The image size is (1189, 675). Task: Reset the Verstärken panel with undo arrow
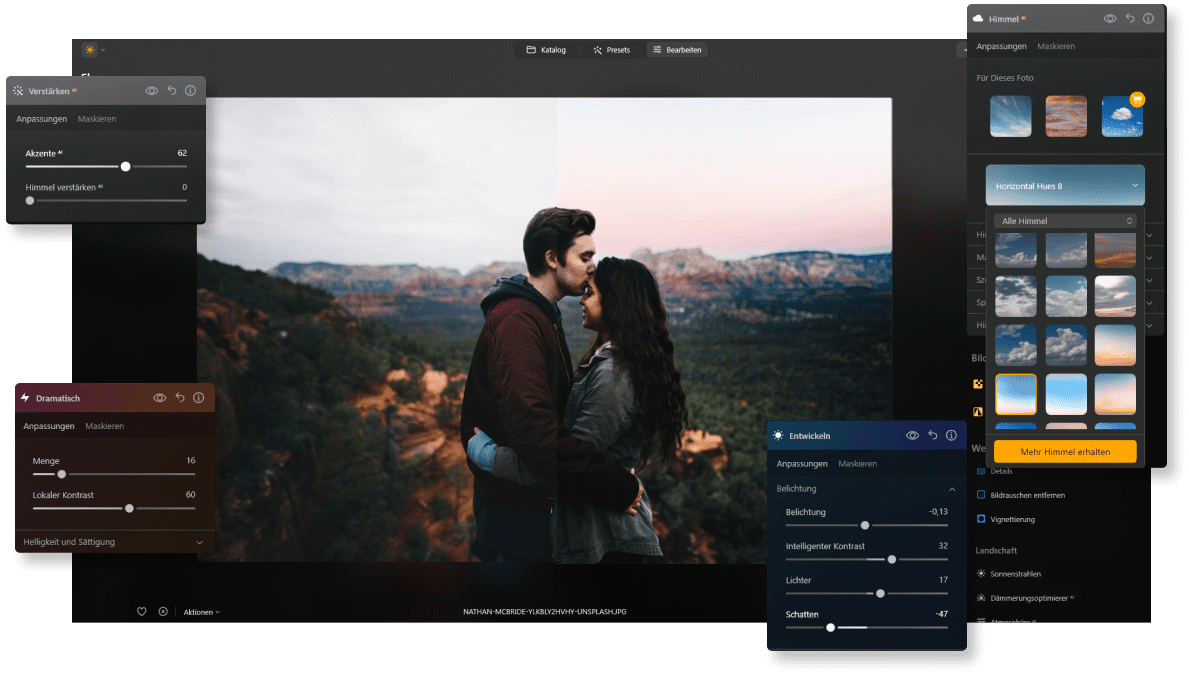(x=172, y=91)
